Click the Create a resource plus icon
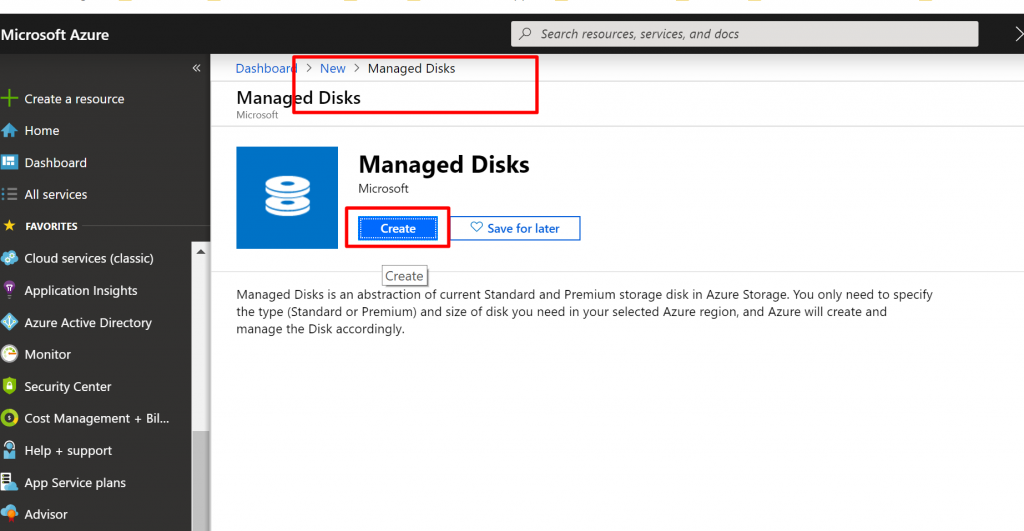 [10, 99]
